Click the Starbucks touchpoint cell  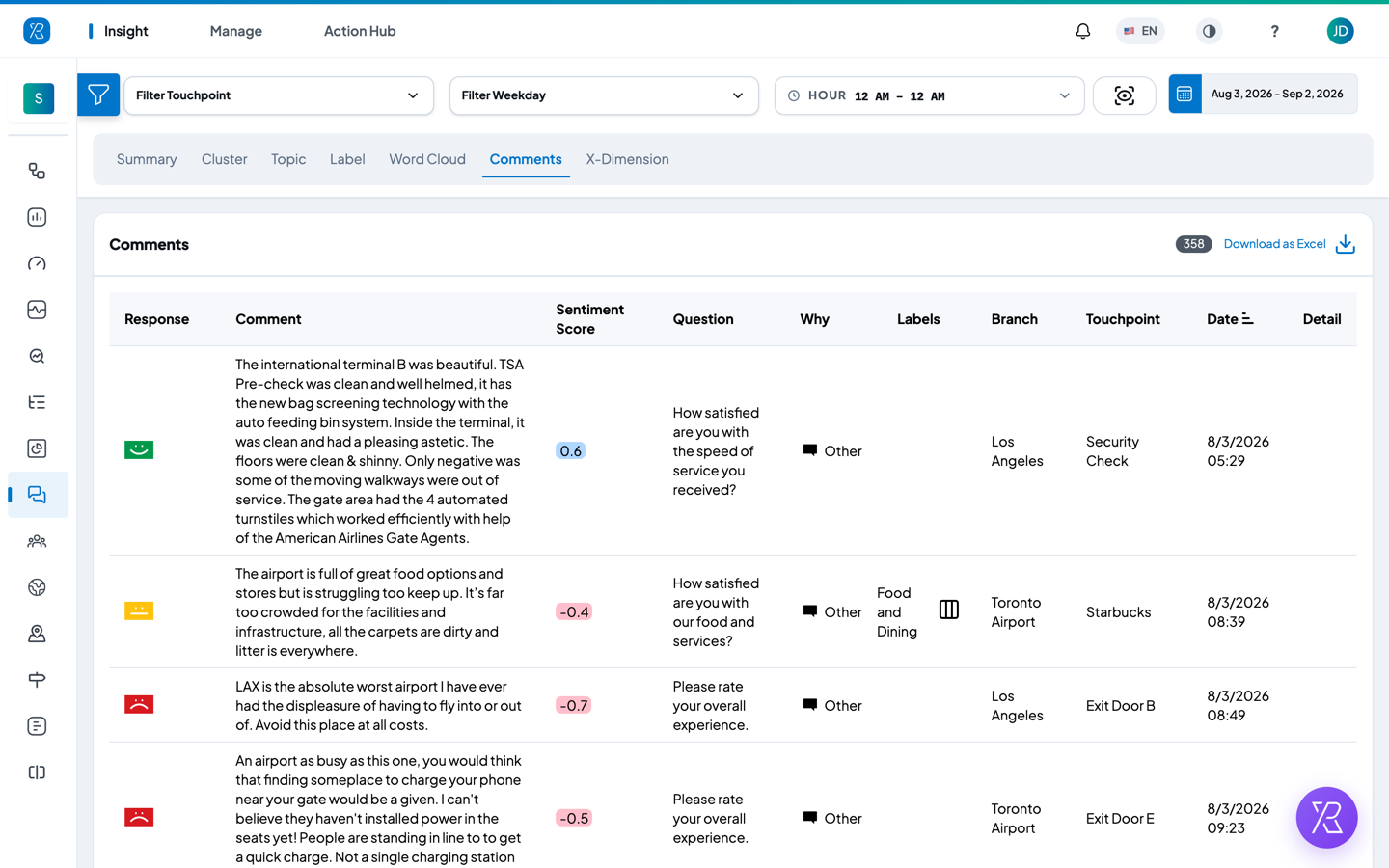click(1119, 611)
